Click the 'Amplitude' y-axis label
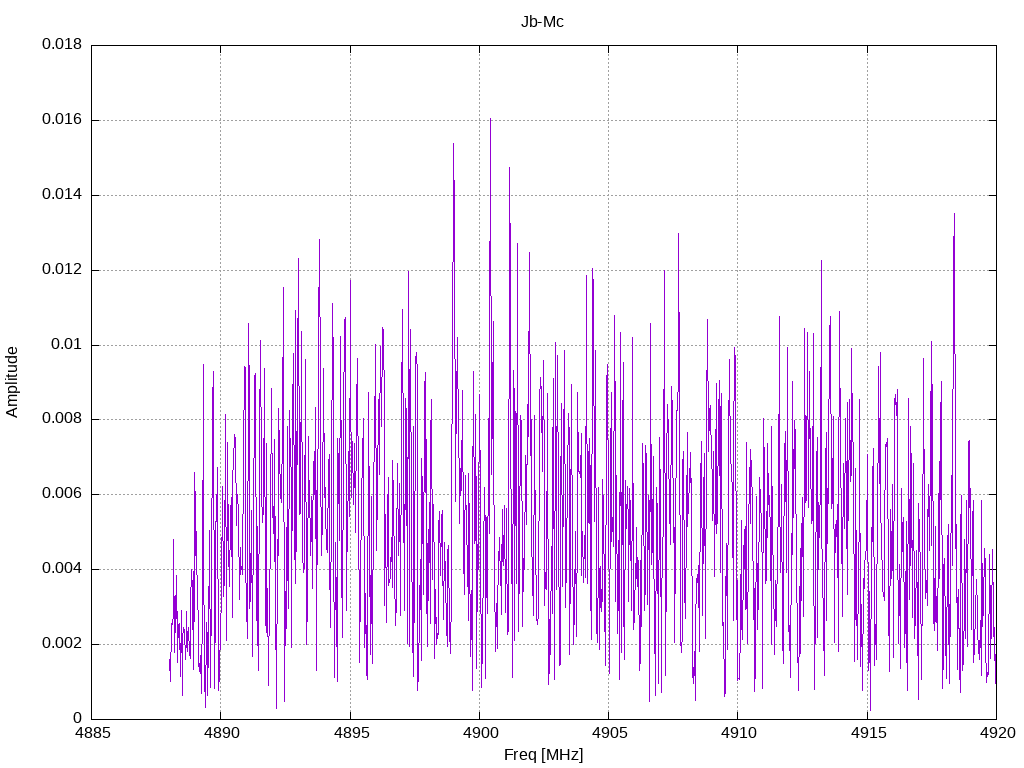This screenshot has width=1024, height=768. 12,382
